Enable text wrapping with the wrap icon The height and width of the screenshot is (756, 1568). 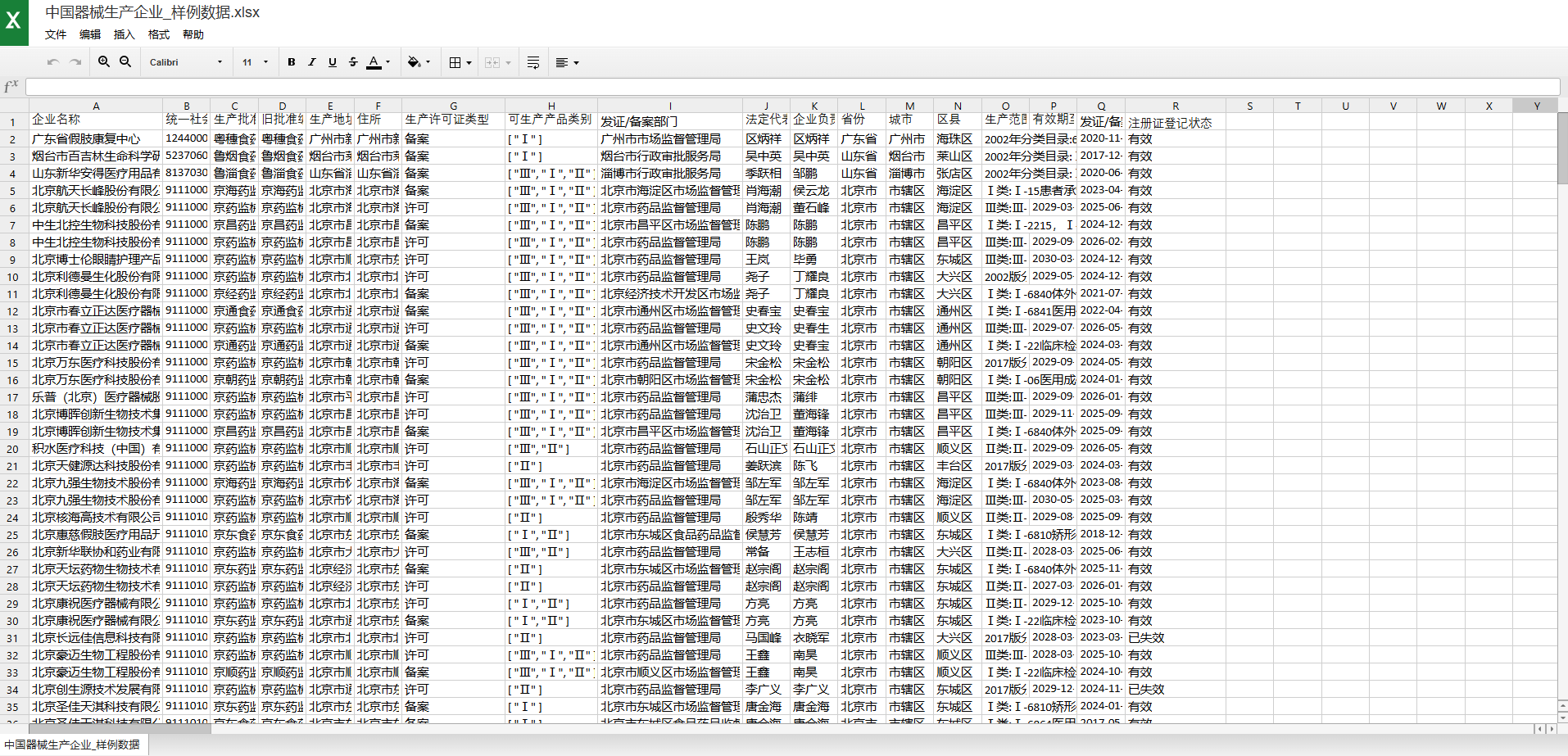coord(533,62)
